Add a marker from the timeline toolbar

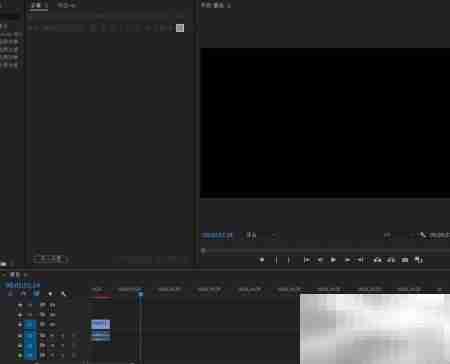50,294
